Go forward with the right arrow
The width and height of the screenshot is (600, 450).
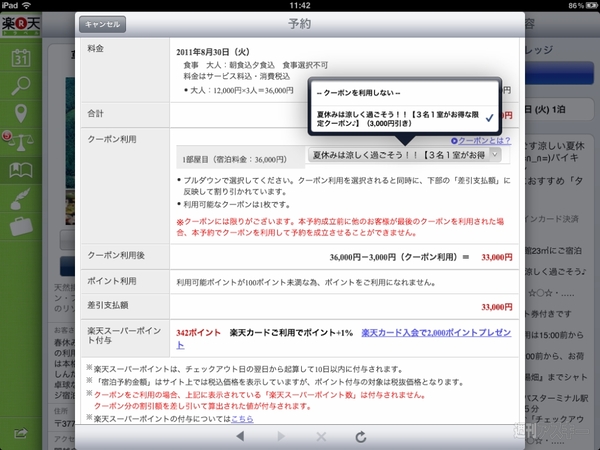pos(281,436)
